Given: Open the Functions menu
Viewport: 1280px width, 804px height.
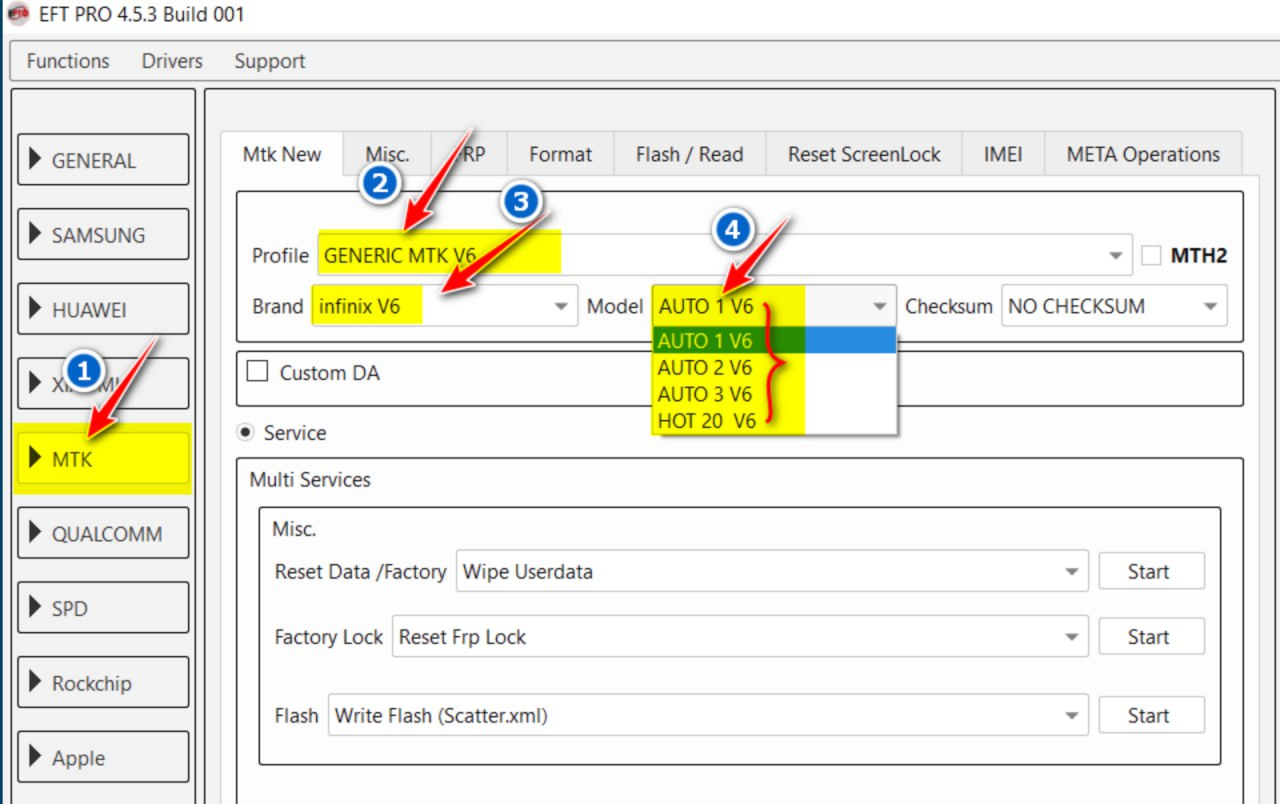Looking at the screenshot, I should (68, 61).
